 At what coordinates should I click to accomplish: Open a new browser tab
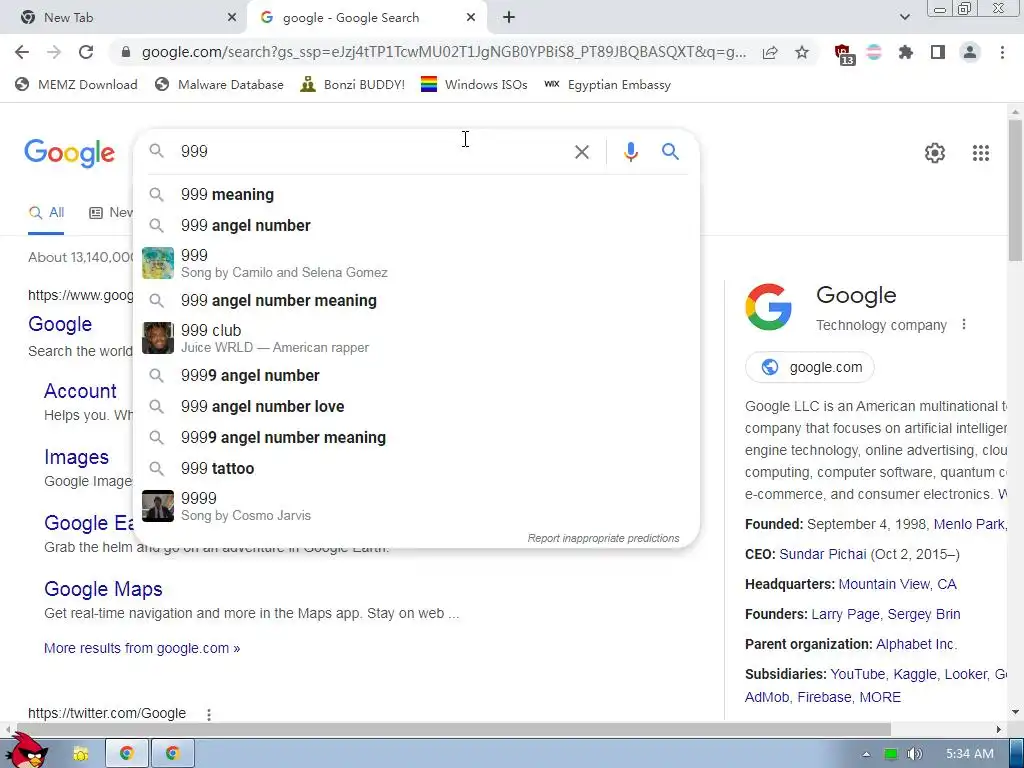click(x=509, y=18)
